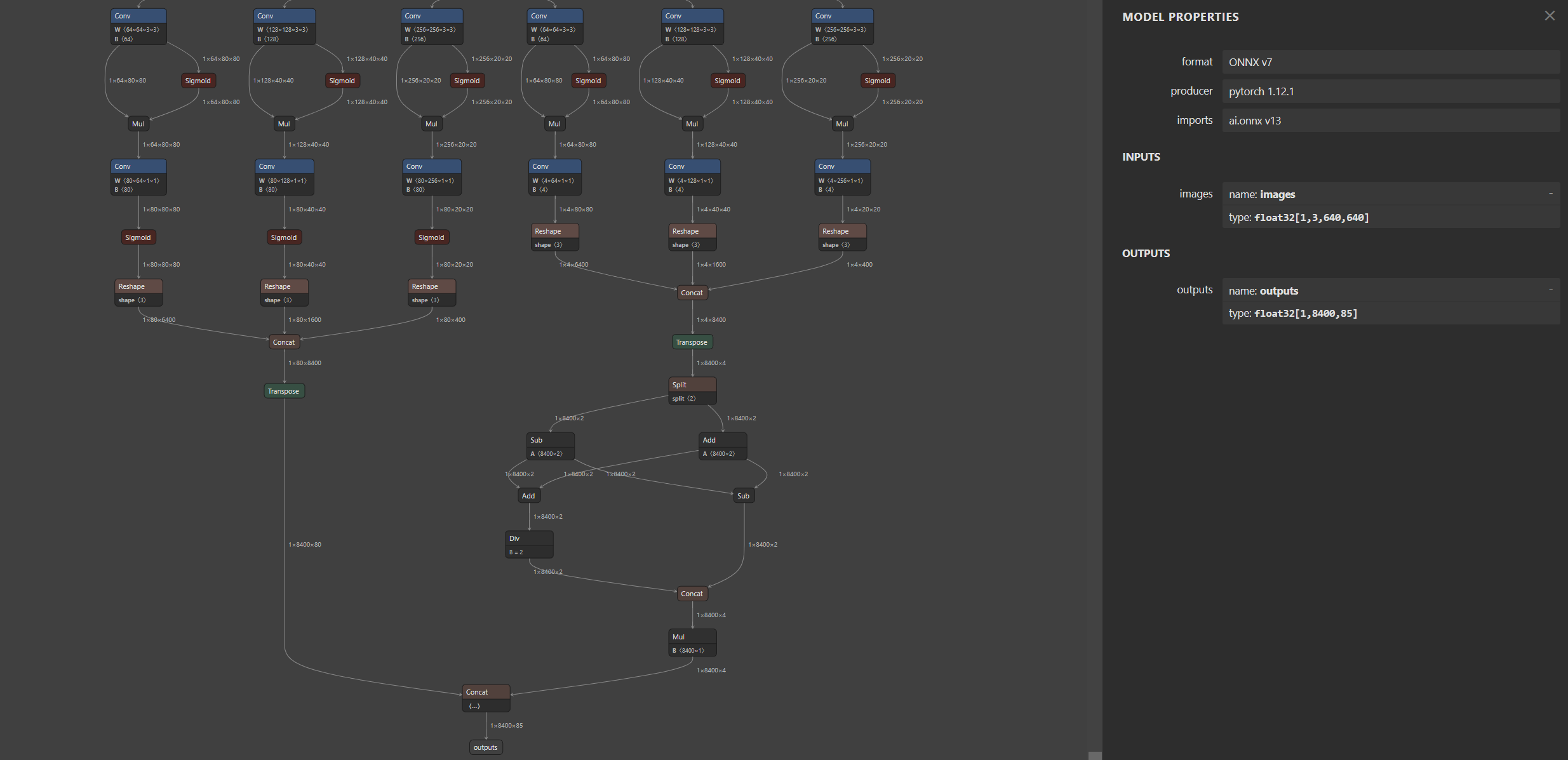
Task: Select the Transpose node after 1×4×8400
Action: click(692, 342)
